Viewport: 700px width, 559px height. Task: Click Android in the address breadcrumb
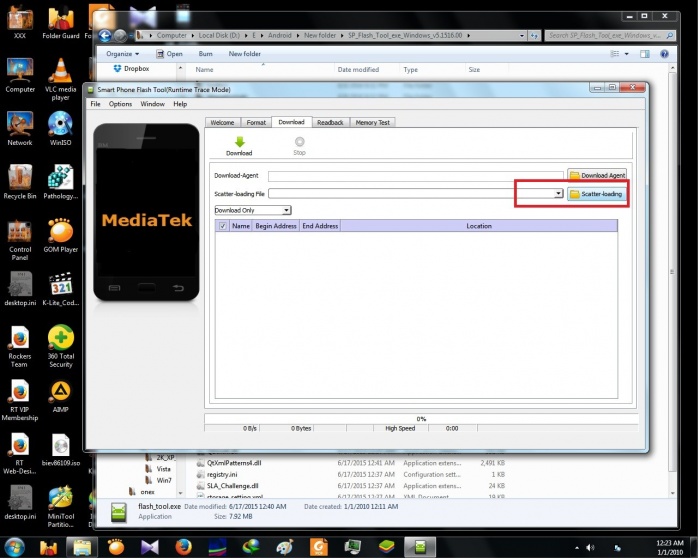coord(279,35)
